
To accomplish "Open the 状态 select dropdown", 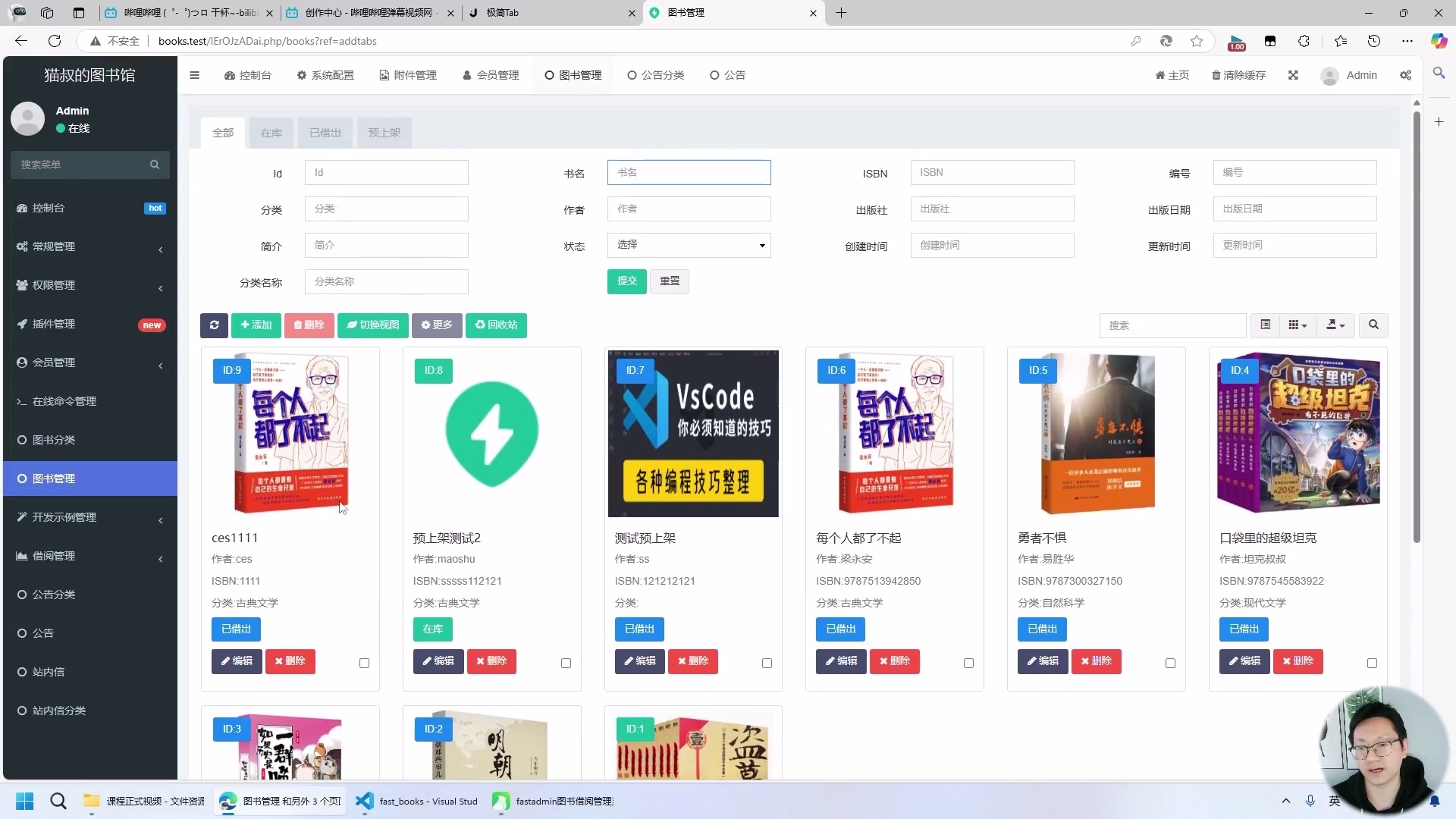I will 689,245.
